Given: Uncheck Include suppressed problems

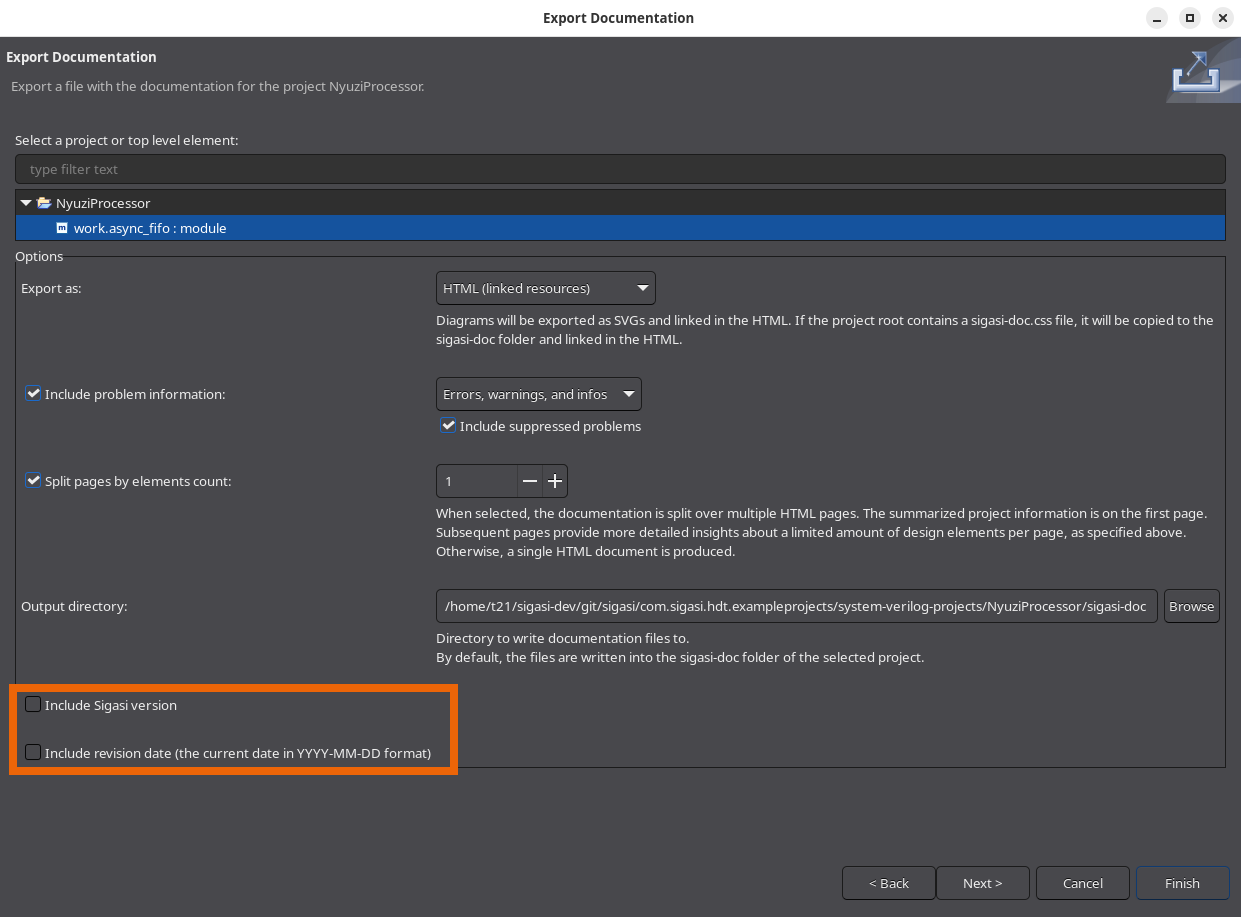Looking at the screenshot, I should 449,426.
